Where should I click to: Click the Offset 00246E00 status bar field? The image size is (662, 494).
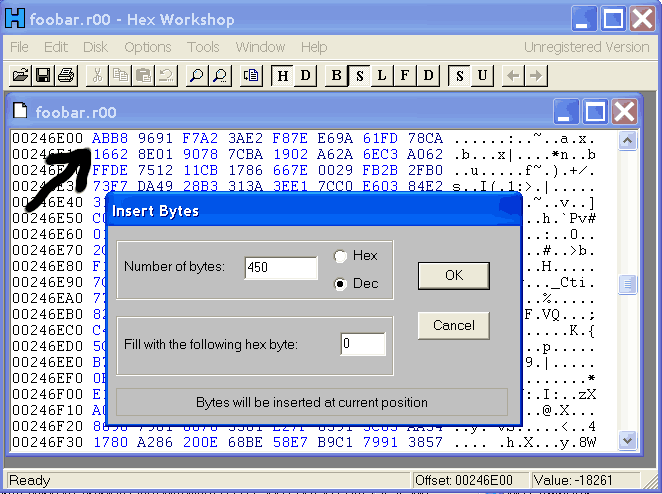tap(469, 480)
